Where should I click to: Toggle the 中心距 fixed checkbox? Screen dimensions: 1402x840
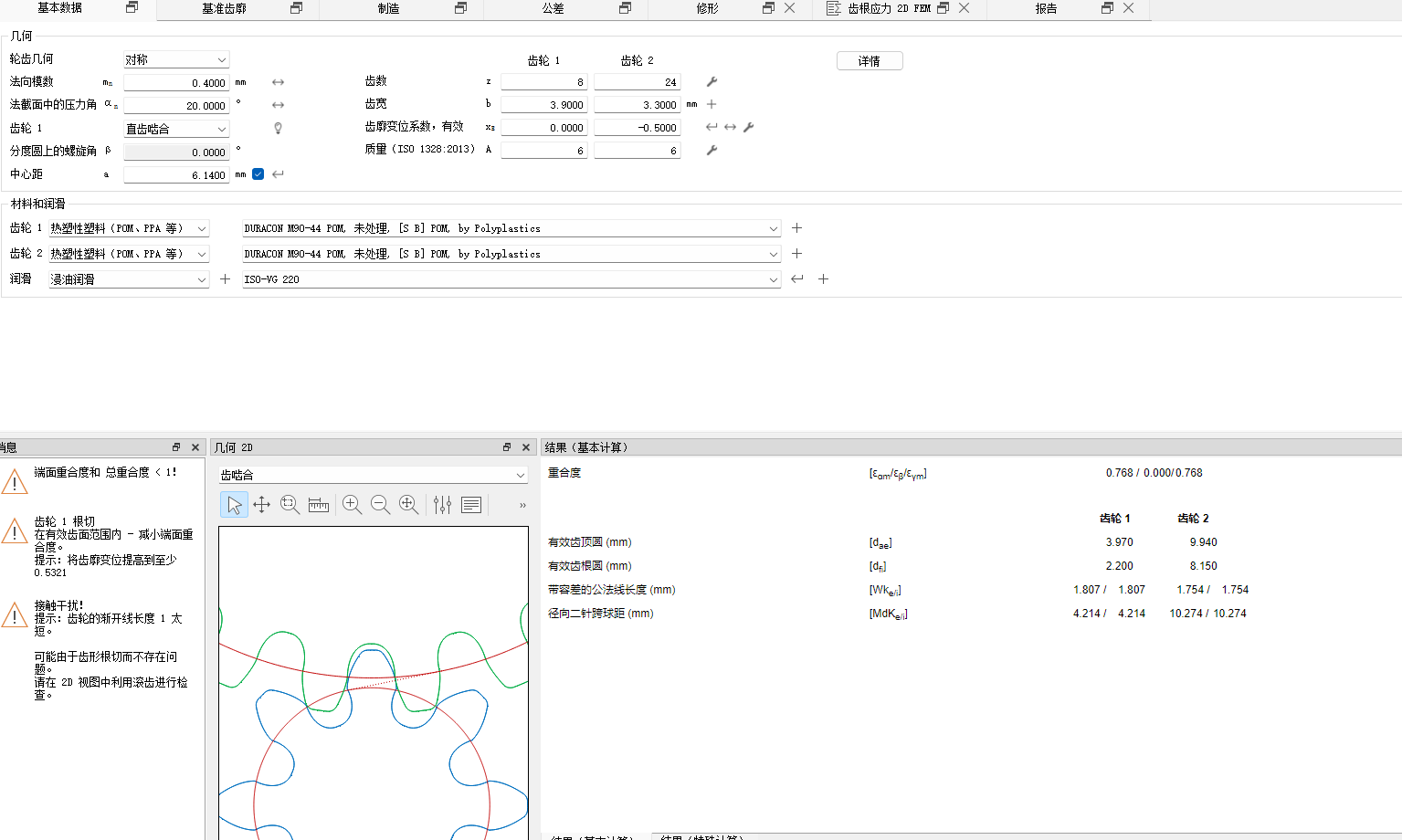pos(258,173)
